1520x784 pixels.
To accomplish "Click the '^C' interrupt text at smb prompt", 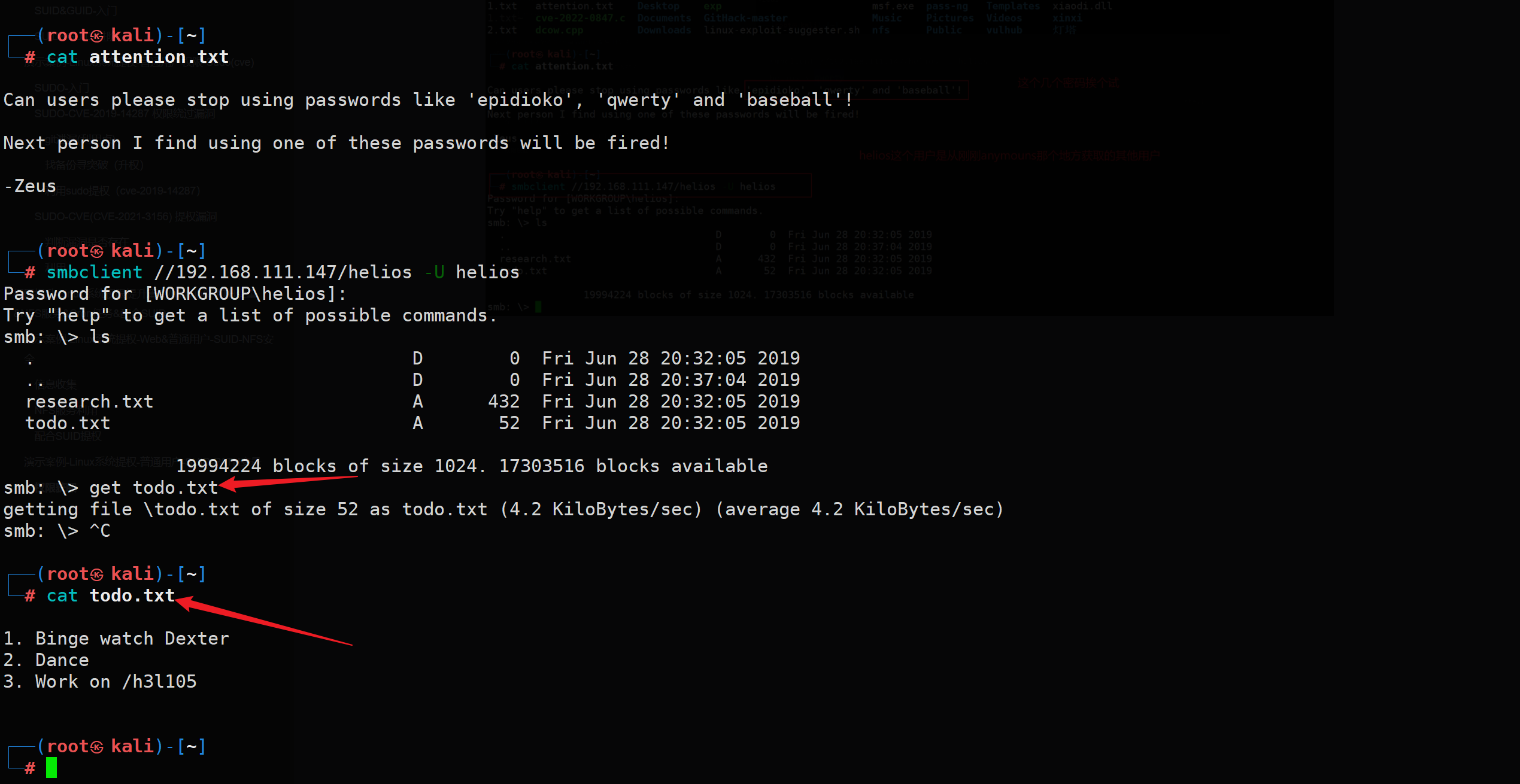I will click(x=99, y=531).
